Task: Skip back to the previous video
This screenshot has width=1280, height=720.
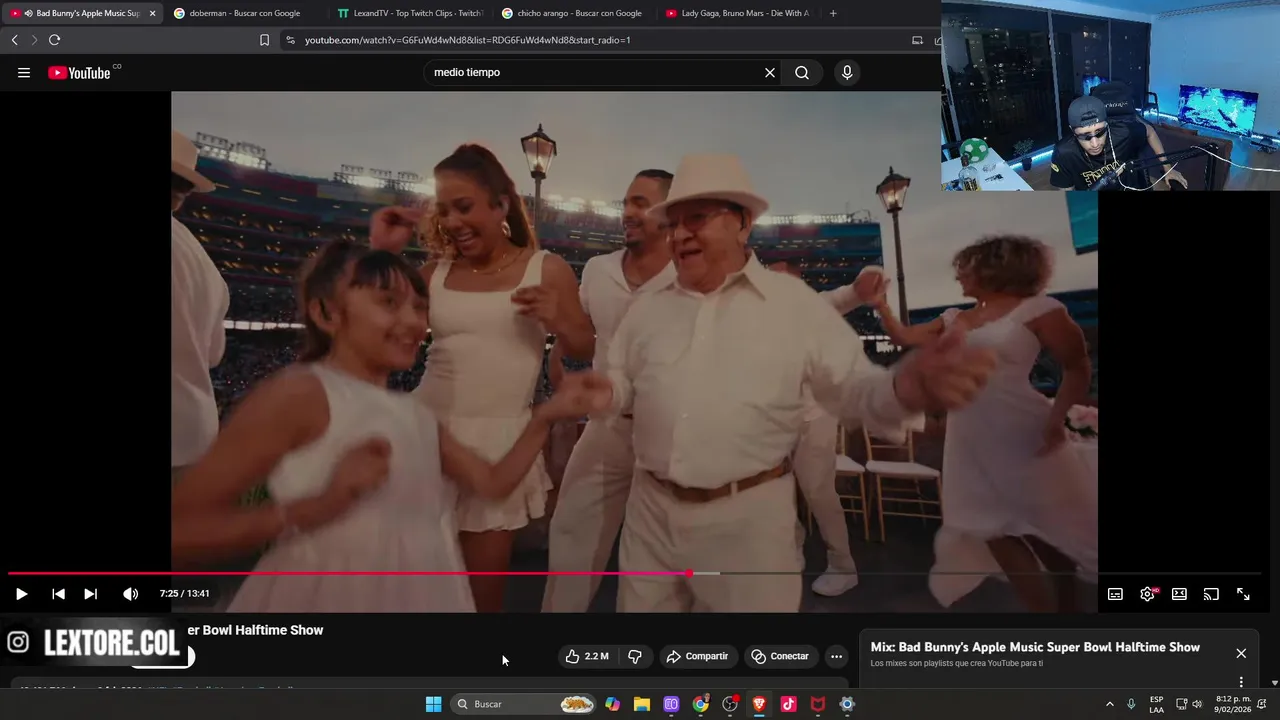Action: [x=58, y=594]
